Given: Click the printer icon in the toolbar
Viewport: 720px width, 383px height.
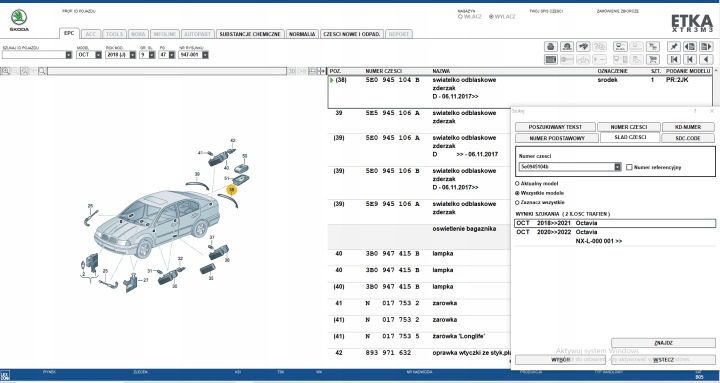Looking at the screenshot, I should tap(551, 46).
